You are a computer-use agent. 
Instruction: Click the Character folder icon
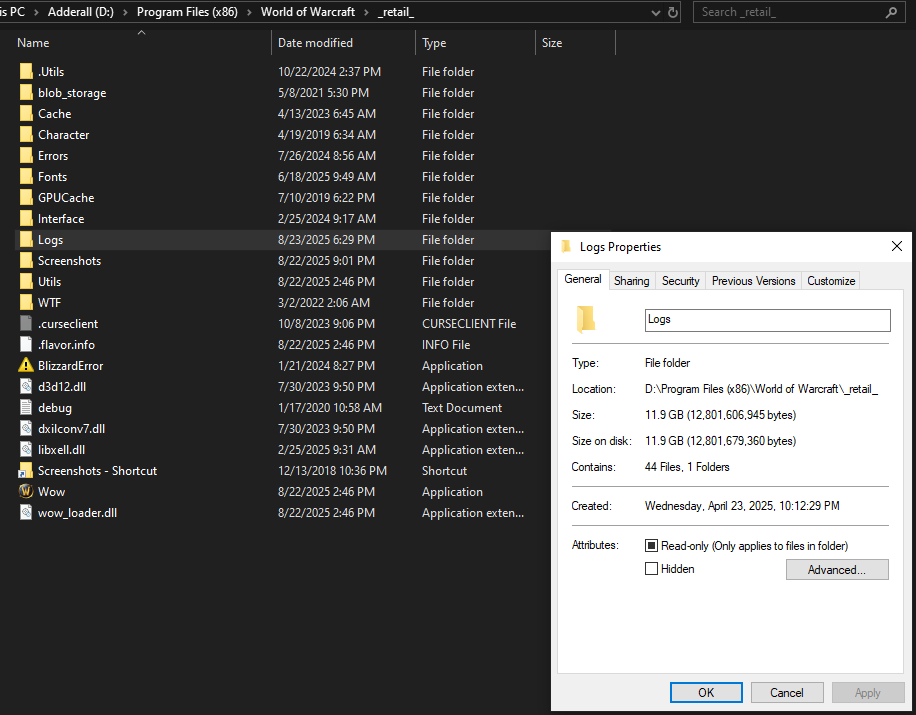point(26,134)
